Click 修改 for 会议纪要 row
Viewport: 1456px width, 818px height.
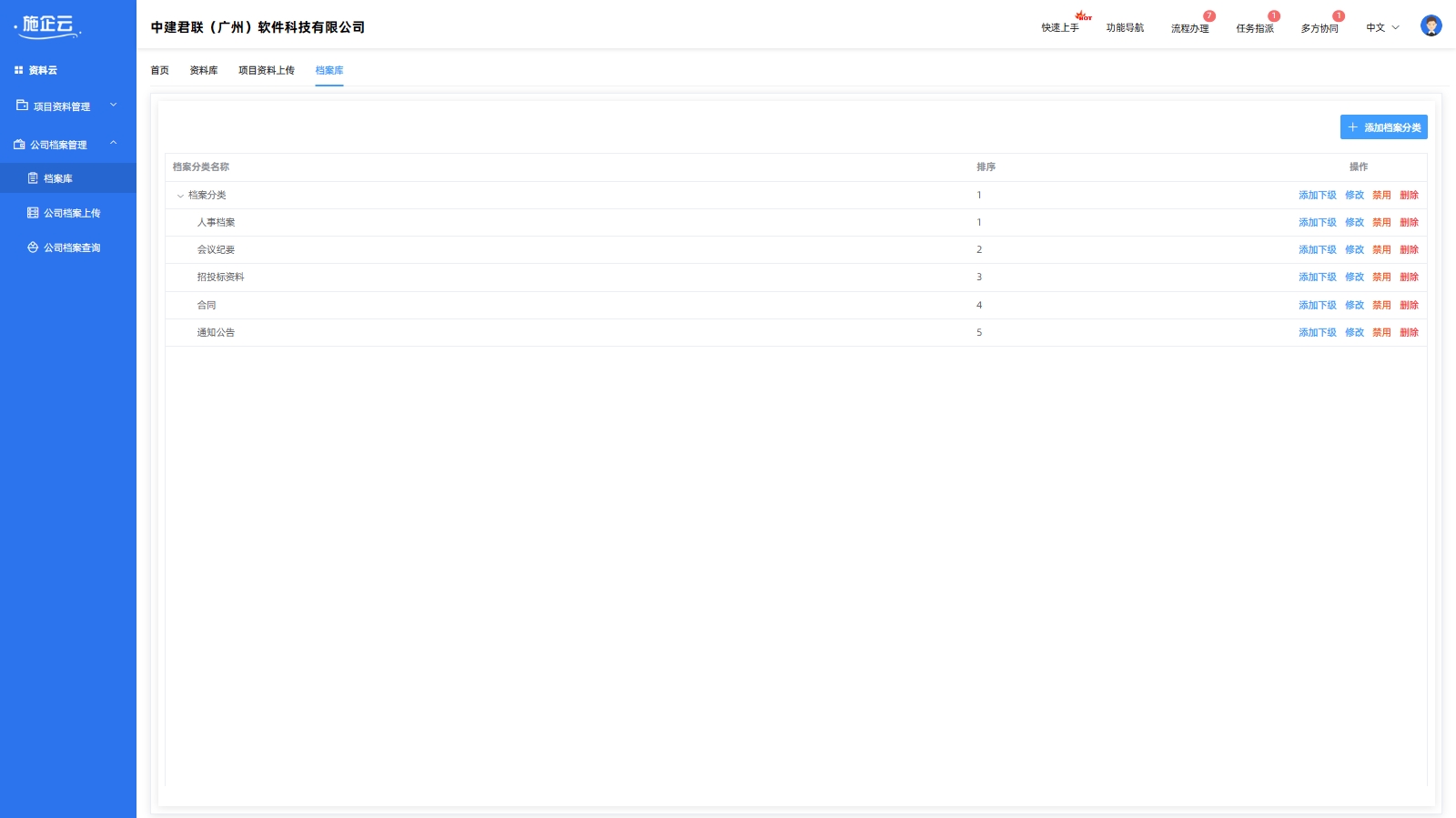click(1355, 249)
